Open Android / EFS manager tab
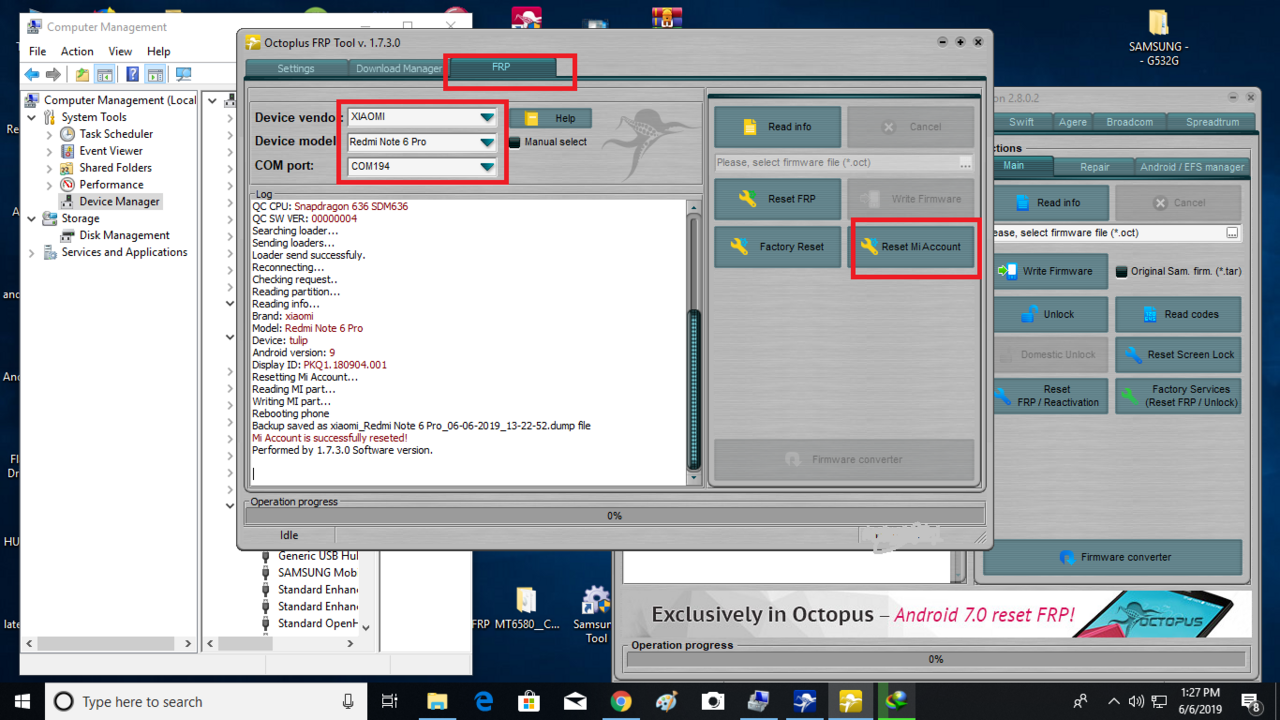The image size is (1280, 720). pyautogui.click(x=1192, y=167)
